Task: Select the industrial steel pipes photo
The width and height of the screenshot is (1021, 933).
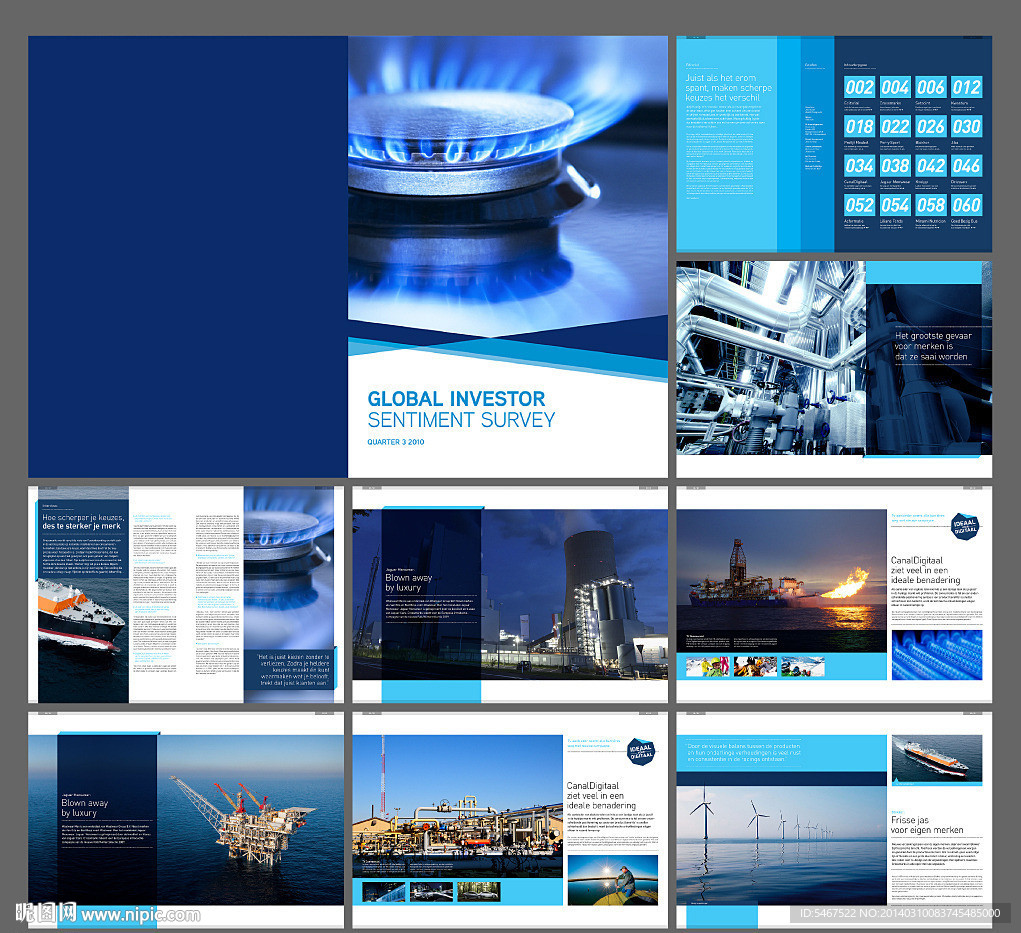Action: coord(771,357)
